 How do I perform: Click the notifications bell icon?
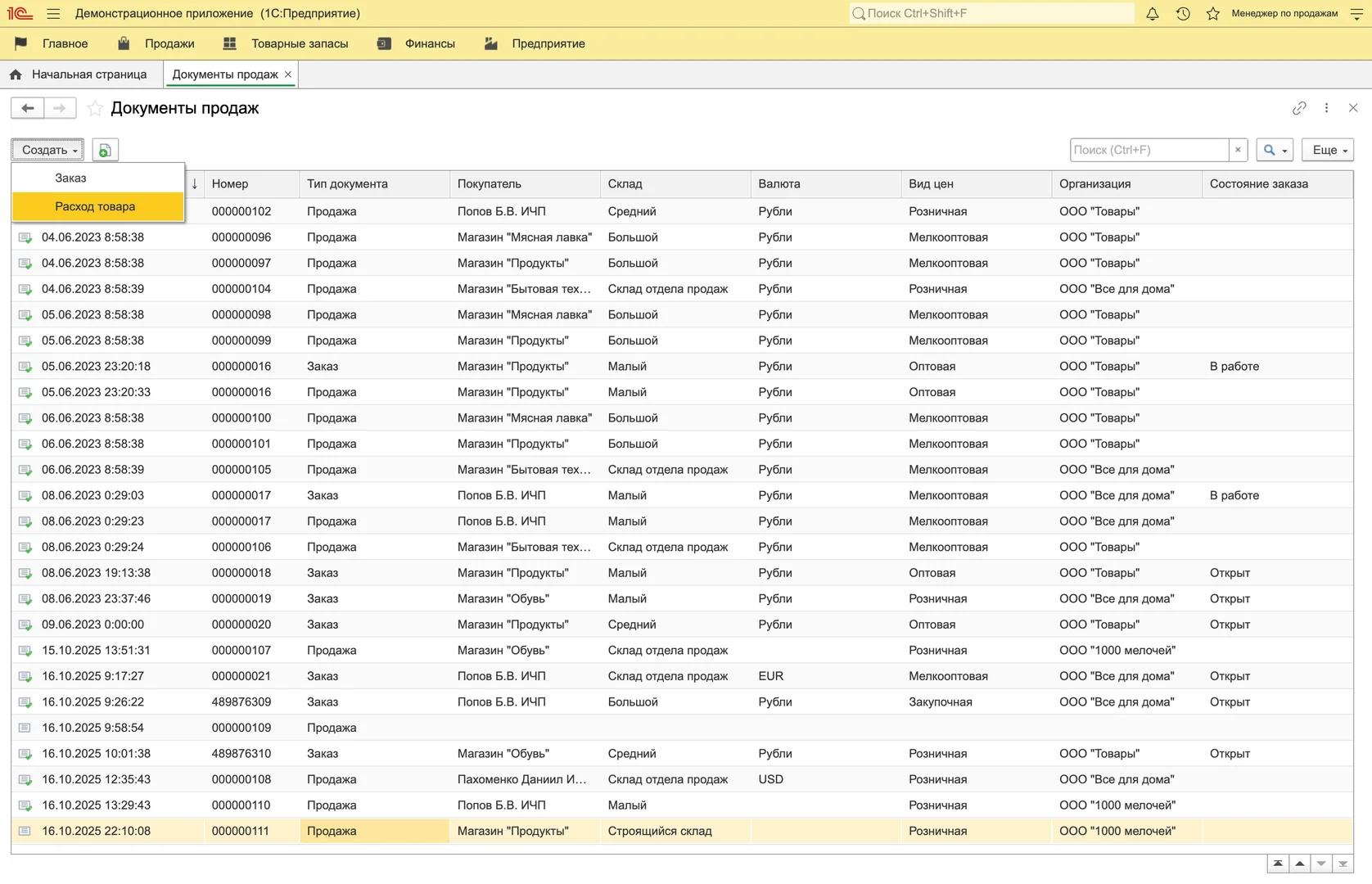tap(1152, 14)
